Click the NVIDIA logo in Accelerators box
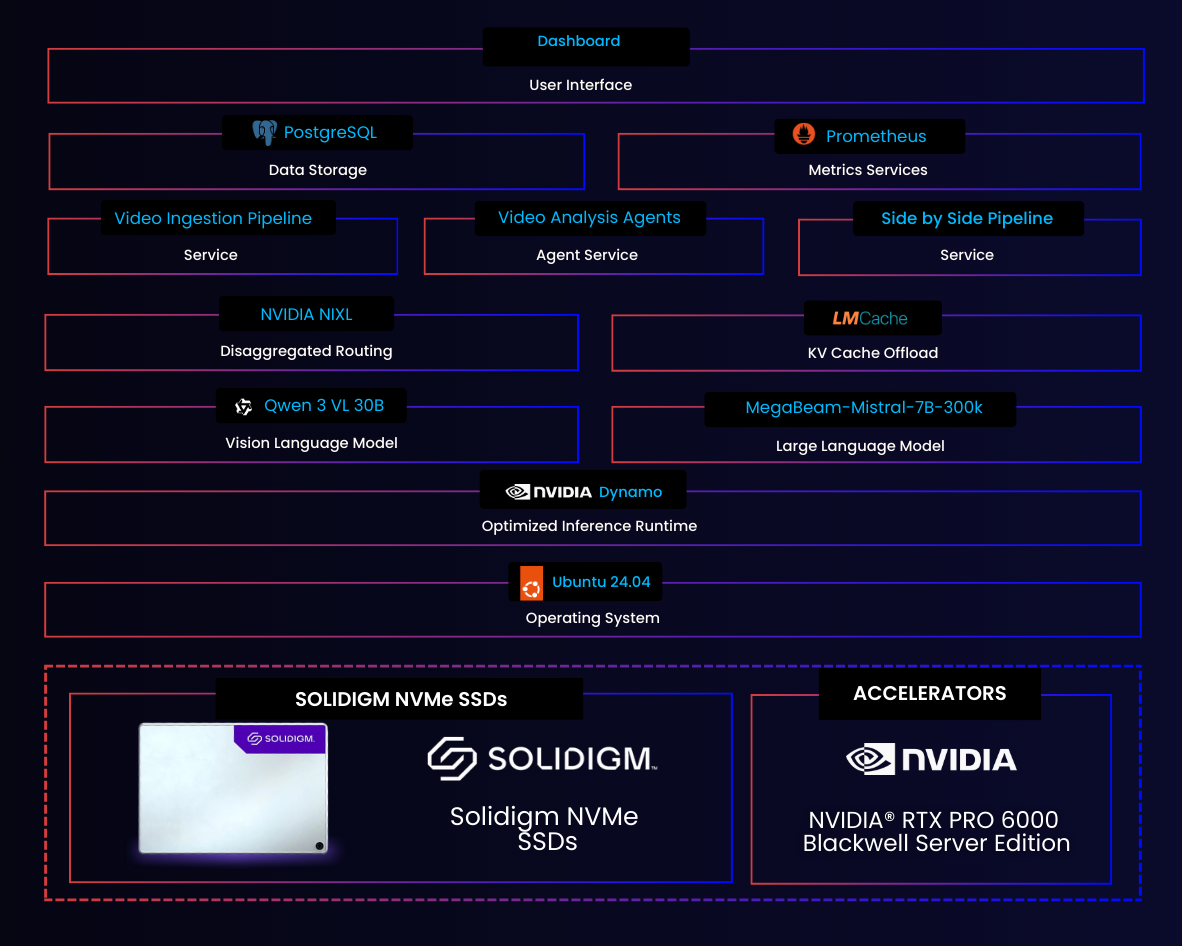Screen dimensions: 1182x946 930,758
